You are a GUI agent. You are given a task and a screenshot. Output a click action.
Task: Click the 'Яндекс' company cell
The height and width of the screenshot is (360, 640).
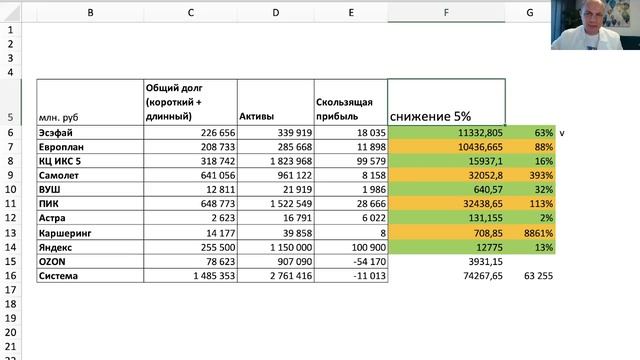tap(90, 247)
